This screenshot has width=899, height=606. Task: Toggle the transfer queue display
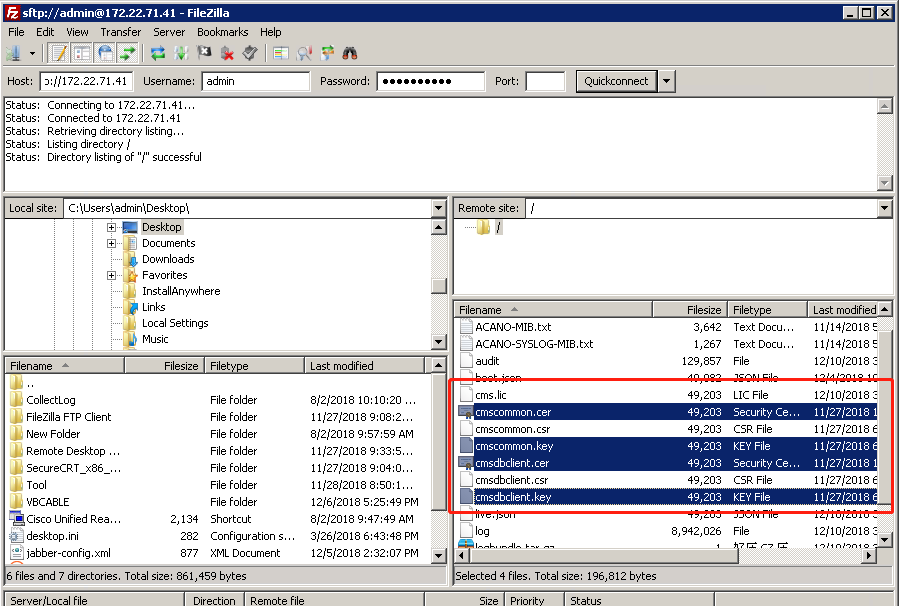[127, 54]
